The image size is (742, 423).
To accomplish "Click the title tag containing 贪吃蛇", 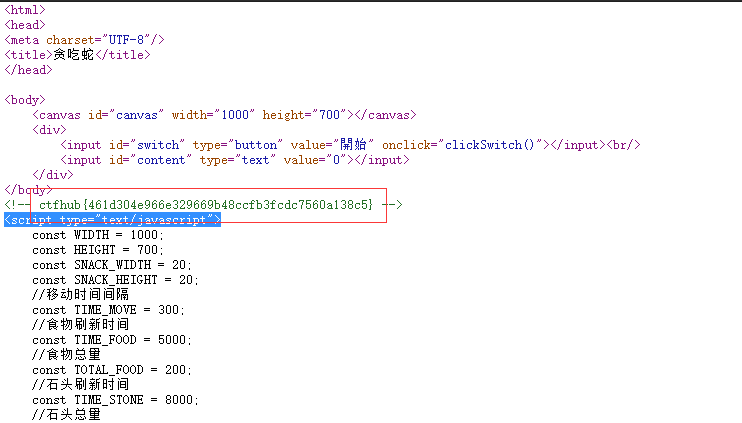I will (x=76, y=55).
